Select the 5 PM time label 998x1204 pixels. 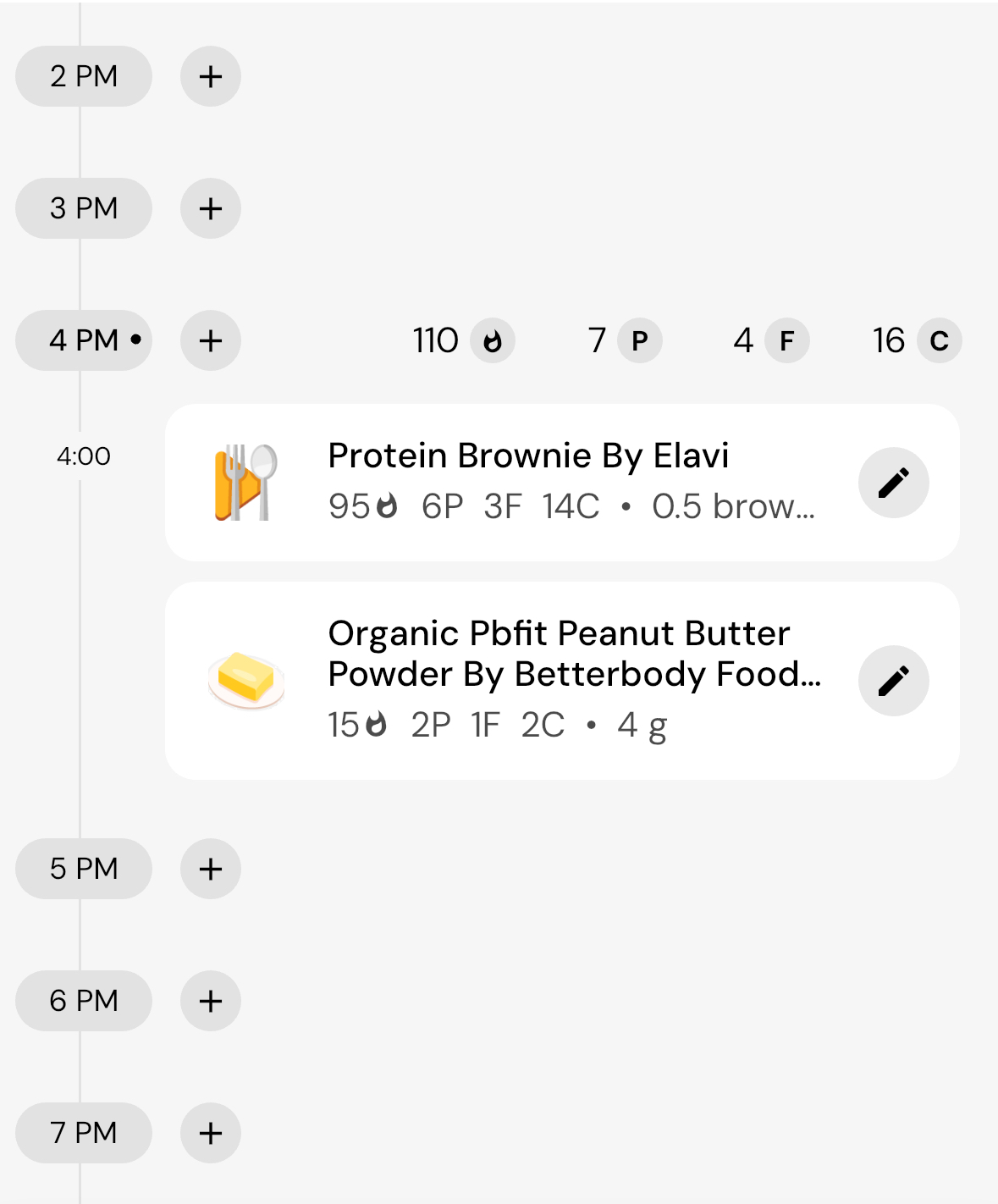pos(84,869)
